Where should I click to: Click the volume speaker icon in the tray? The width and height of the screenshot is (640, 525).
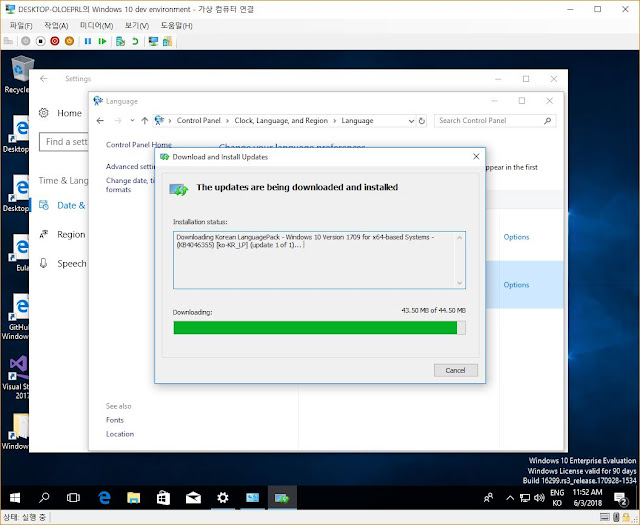(539, 498)
